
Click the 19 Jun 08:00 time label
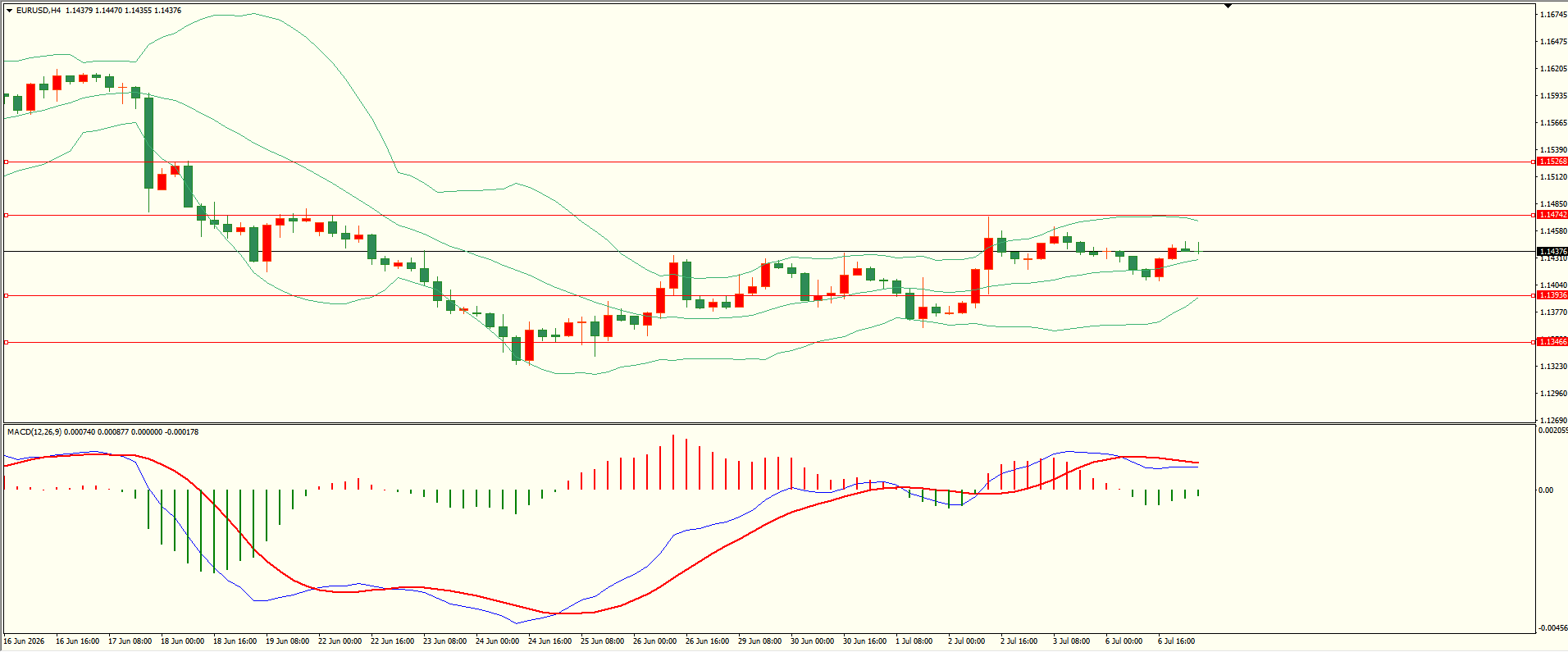pyautogui.click(x=288, y=641)
